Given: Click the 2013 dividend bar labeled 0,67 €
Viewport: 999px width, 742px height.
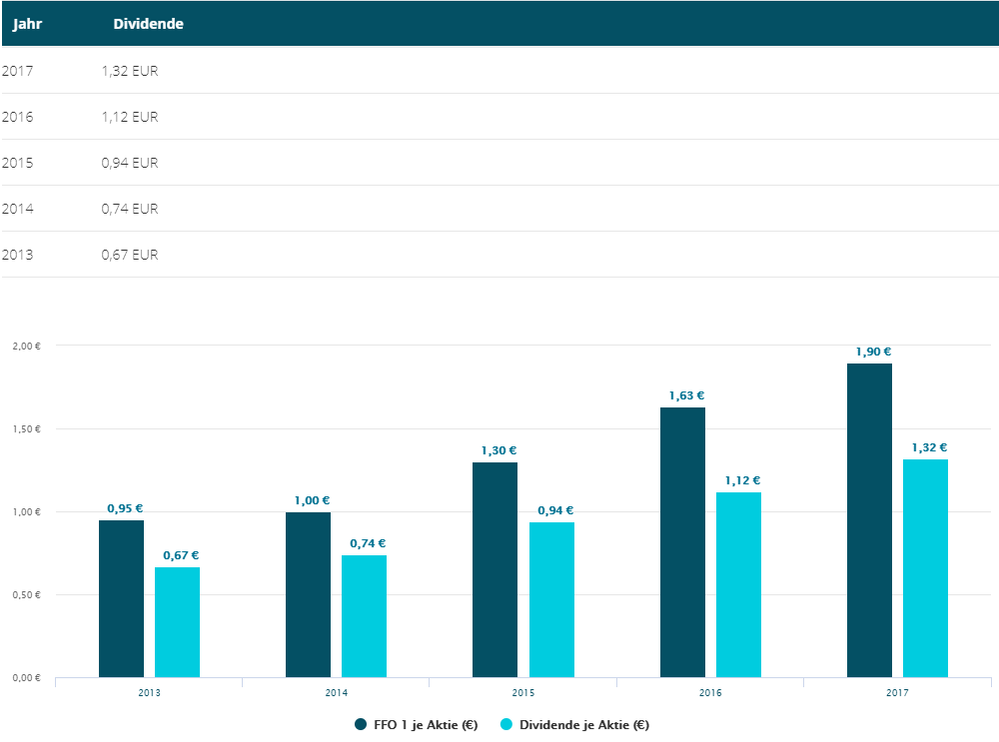Looking at the screenshot, I should (x=177, y=622).
